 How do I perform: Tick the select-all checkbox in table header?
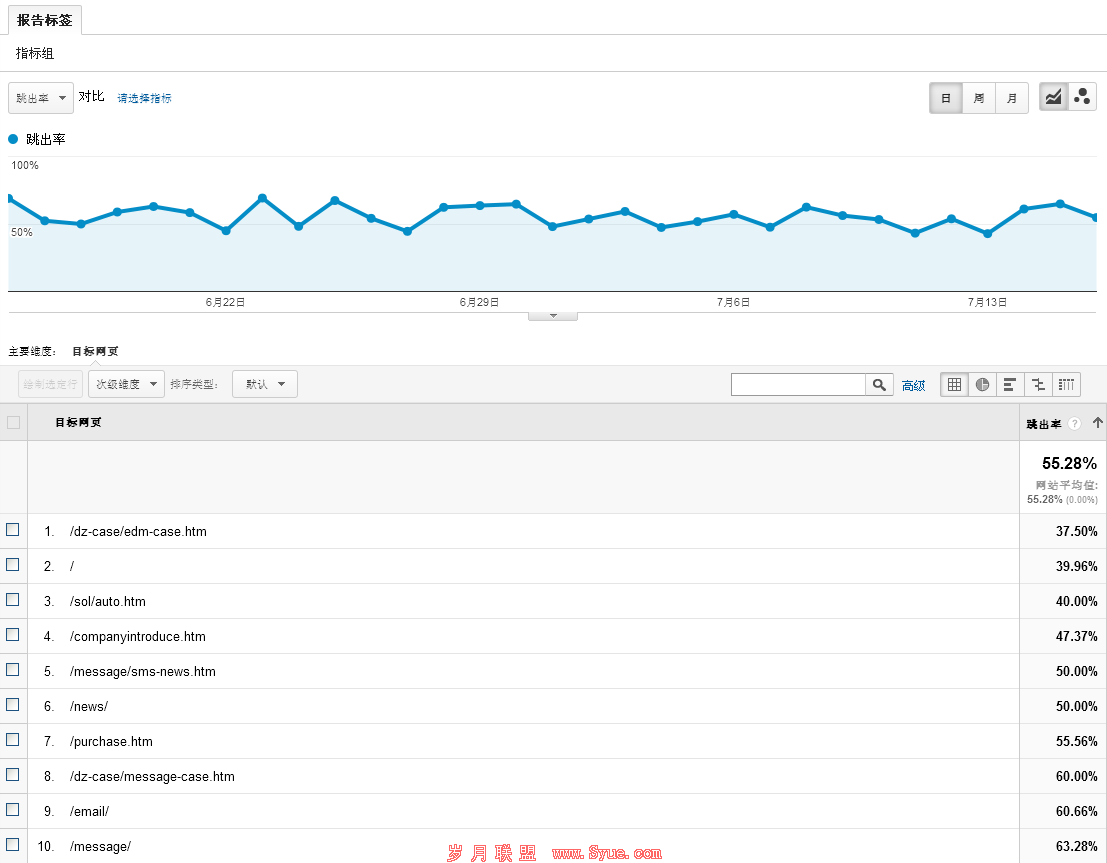13,423
